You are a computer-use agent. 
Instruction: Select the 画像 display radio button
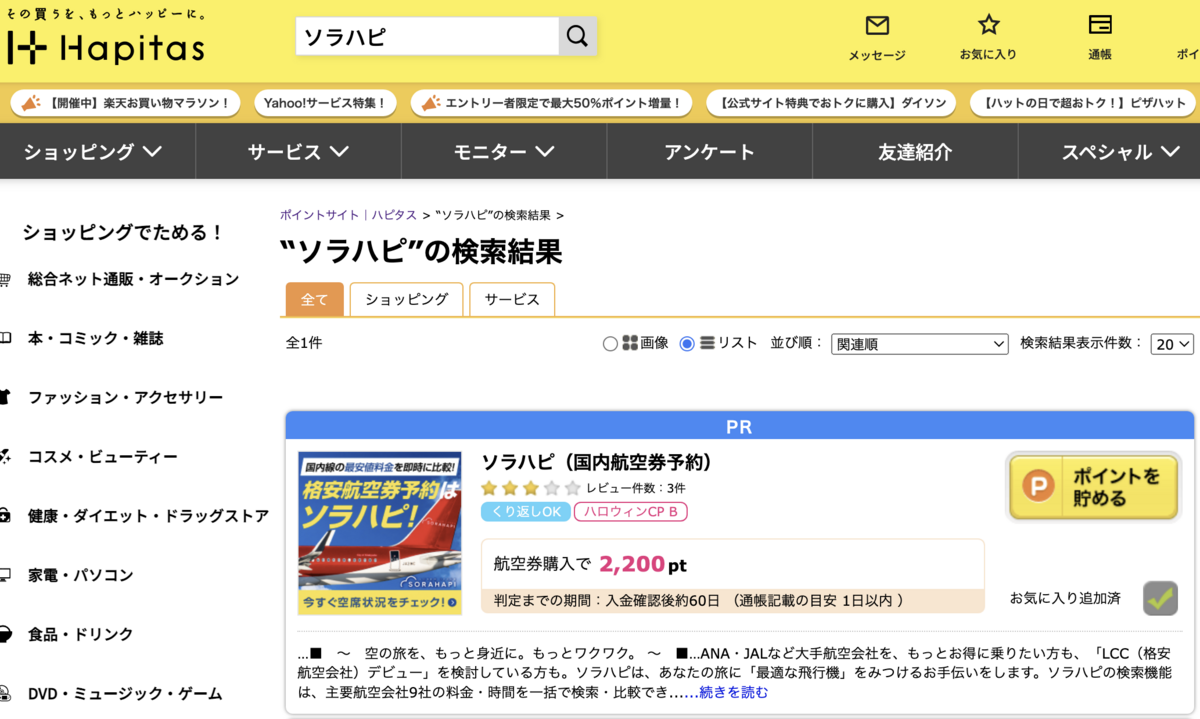pos(609,343)
